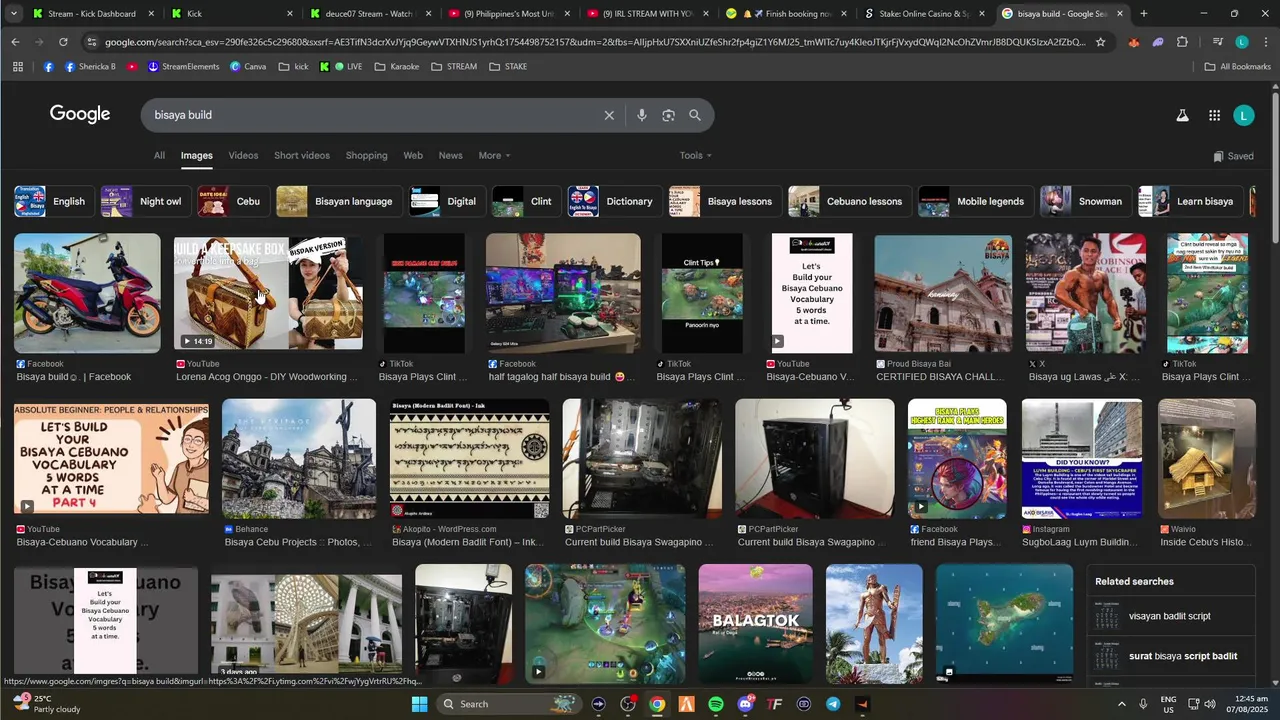Click related search surat bisaya script badlit
This screenshot has width=1280, height=720.
(1171, 656)
